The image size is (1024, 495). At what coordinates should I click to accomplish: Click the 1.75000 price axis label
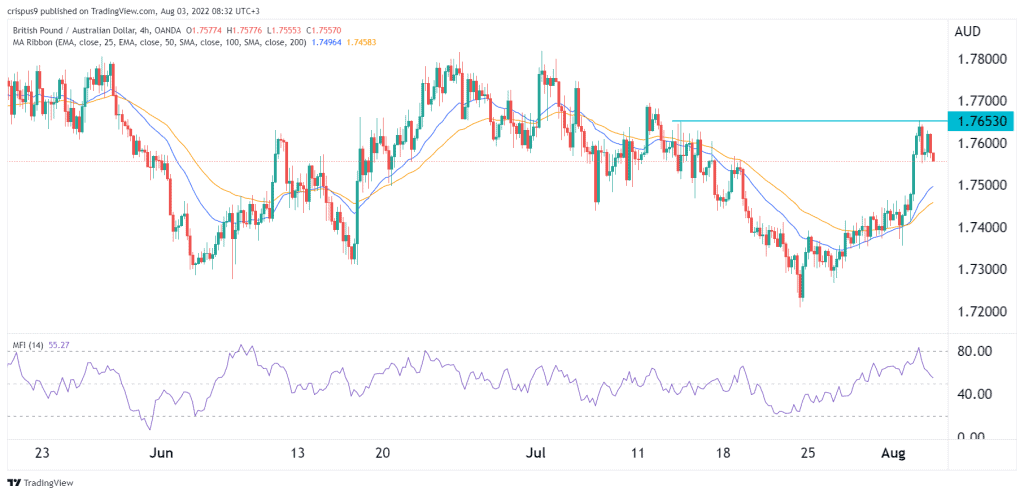point(984,185)
